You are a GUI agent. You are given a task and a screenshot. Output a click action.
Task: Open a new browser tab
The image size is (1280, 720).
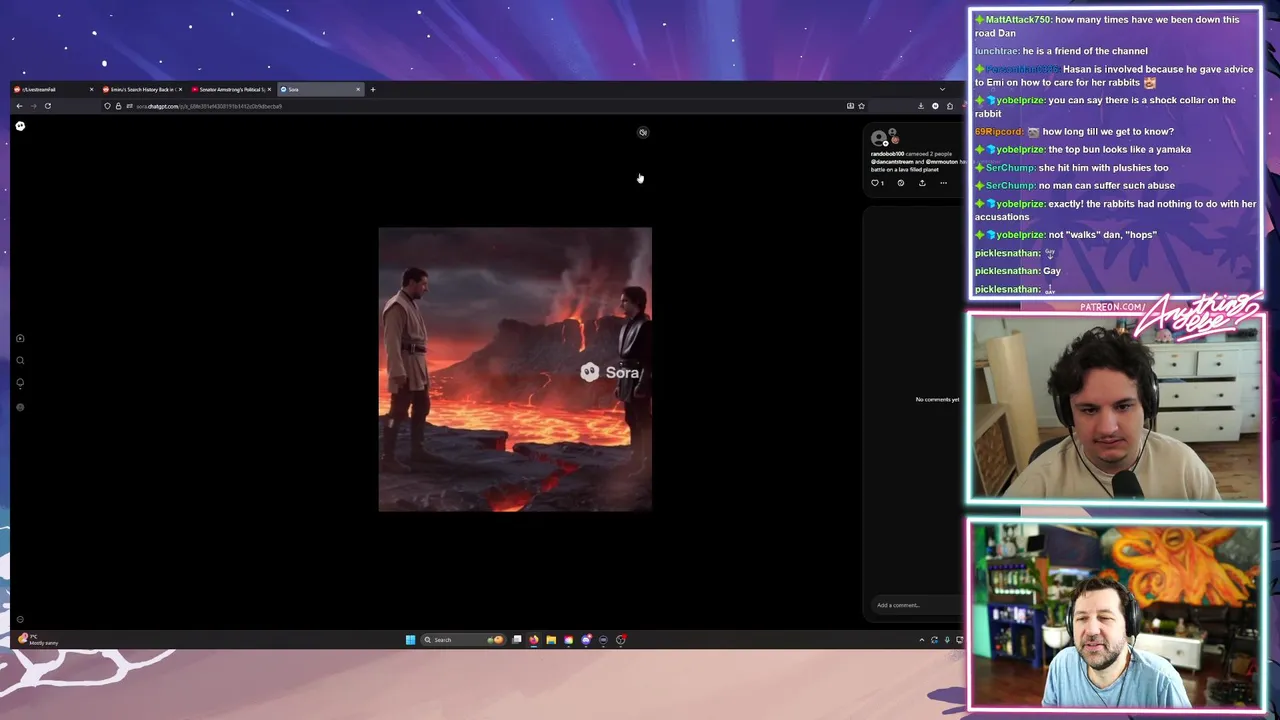tap(373, 89)
